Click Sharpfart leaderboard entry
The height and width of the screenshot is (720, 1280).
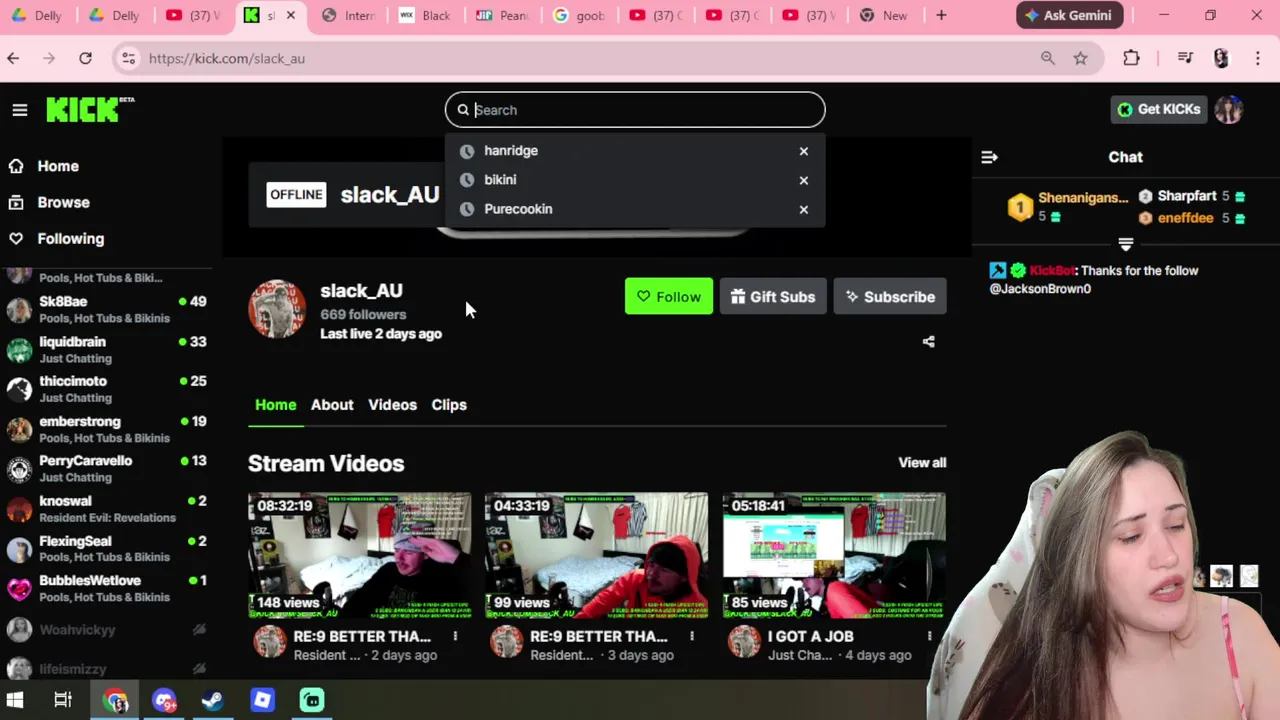click(1192, 196)
